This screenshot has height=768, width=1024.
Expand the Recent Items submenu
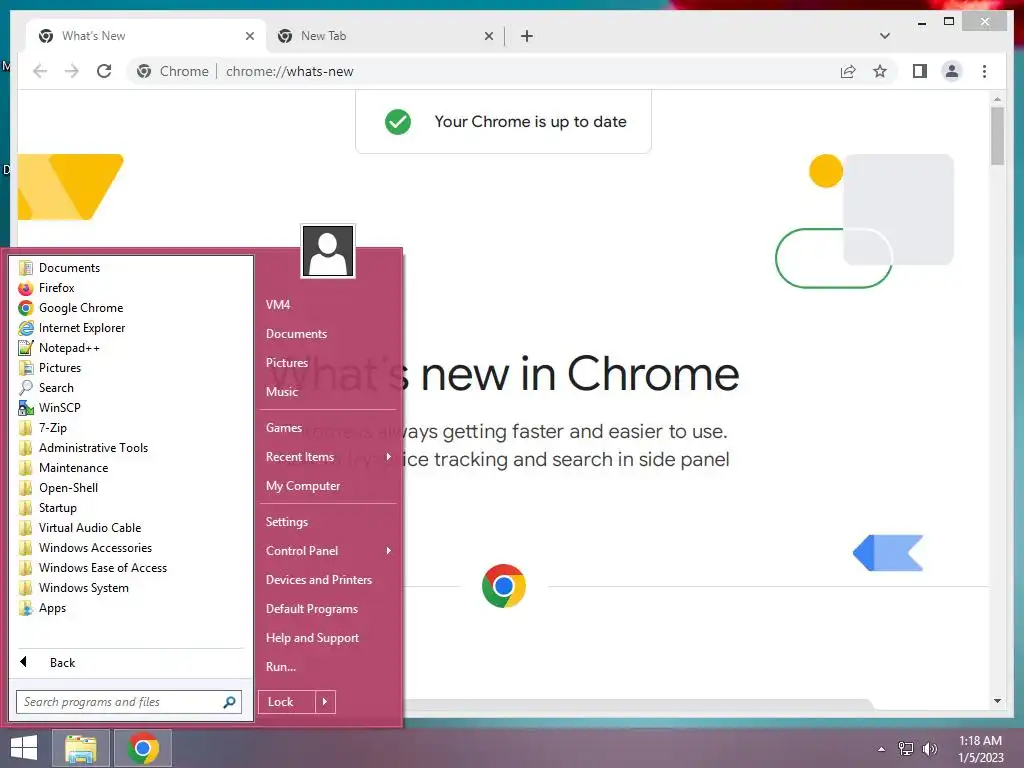(328, 457)
